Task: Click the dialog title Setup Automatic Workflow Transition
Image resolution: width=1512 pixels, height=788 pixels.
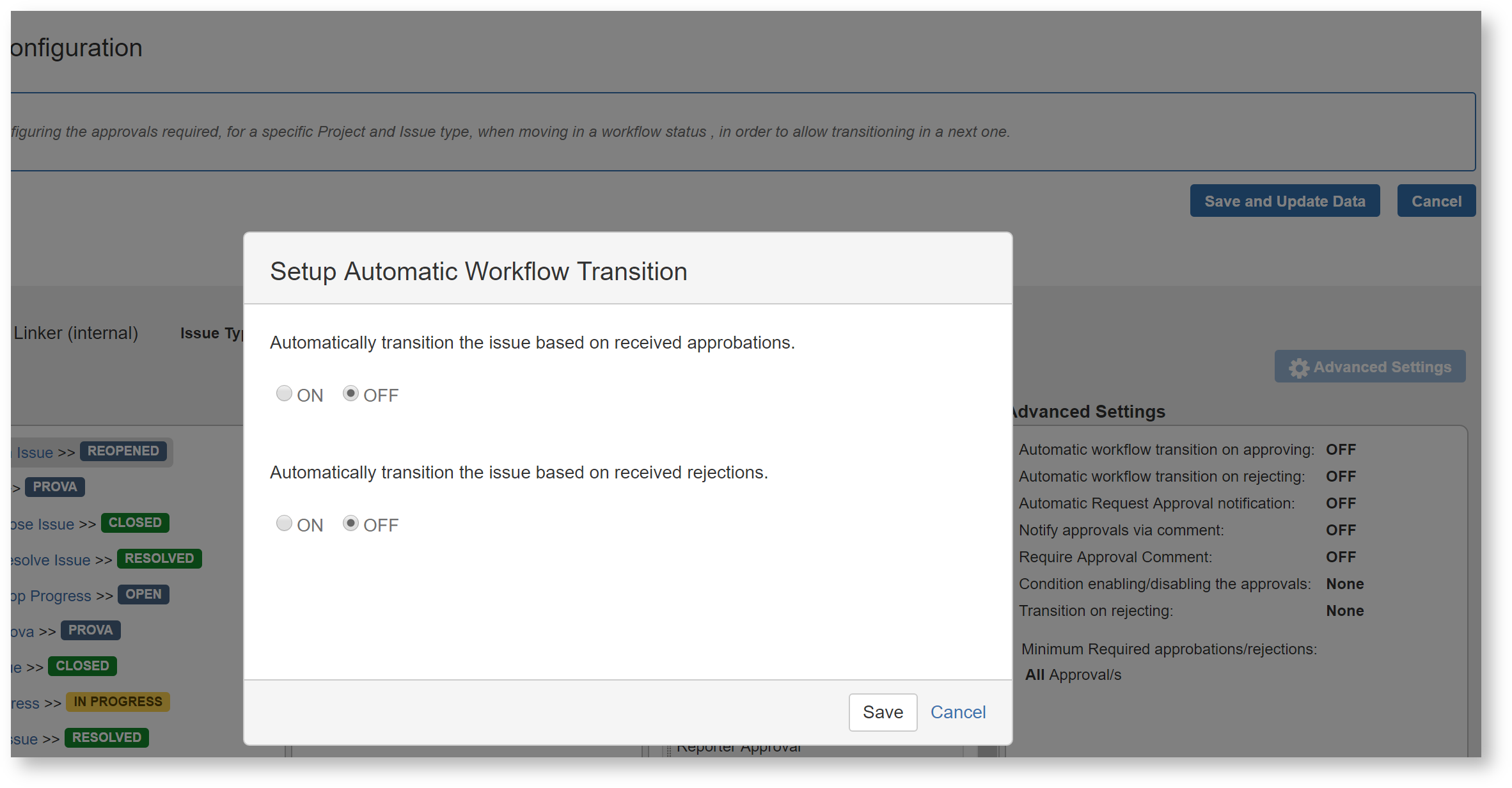Action: [x=478, y=271]
